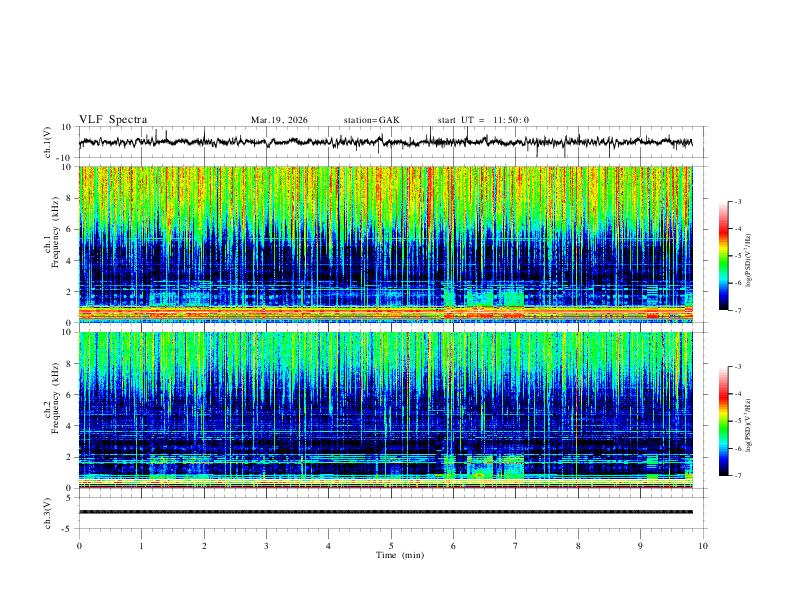The image size is (792, 612).
Task: Click the time axis tick label '7'
Action: 516,546
